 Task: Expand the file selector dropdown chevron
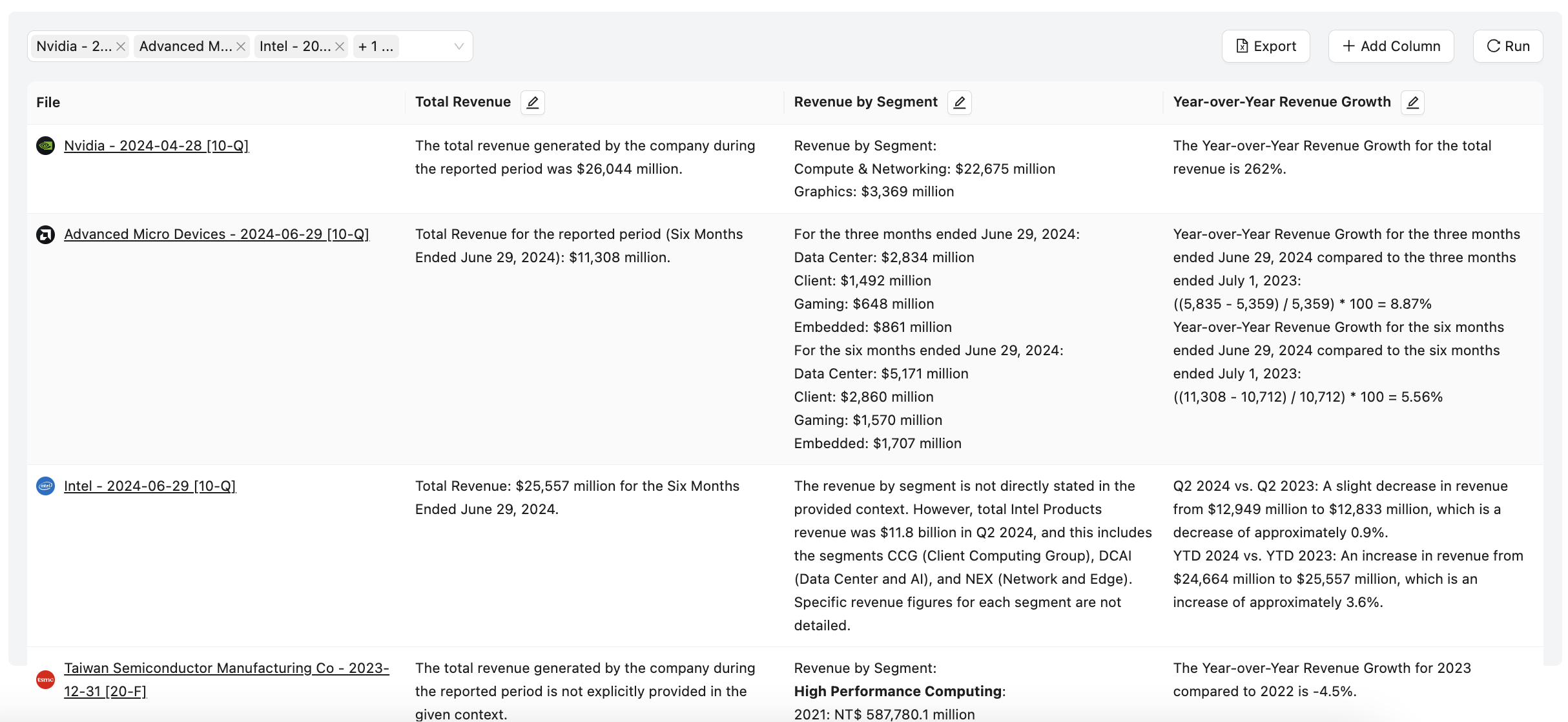coord(459,46)
